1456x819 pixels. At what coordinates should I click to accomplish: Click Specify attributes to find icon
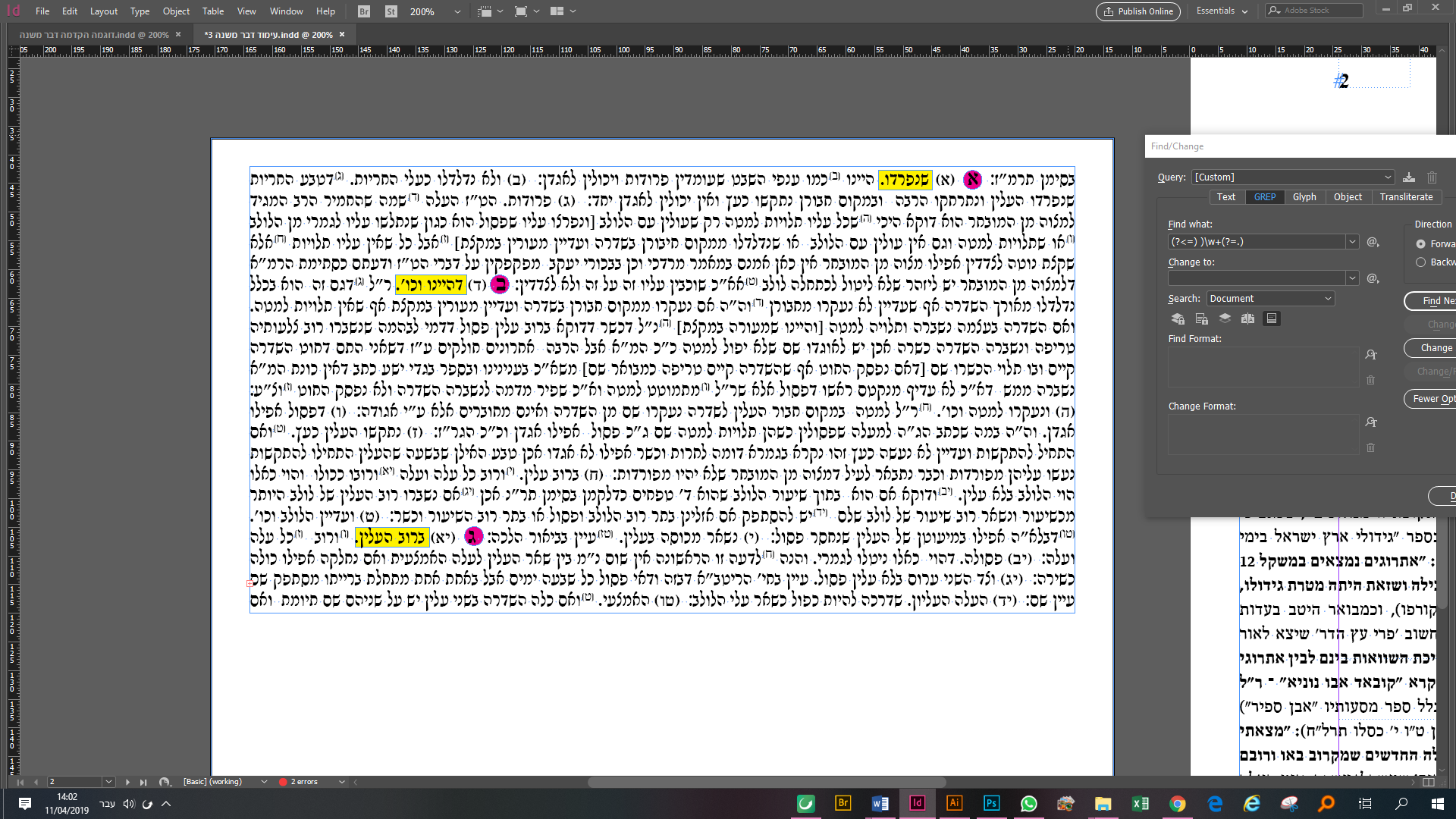(x=1371, y=355)
